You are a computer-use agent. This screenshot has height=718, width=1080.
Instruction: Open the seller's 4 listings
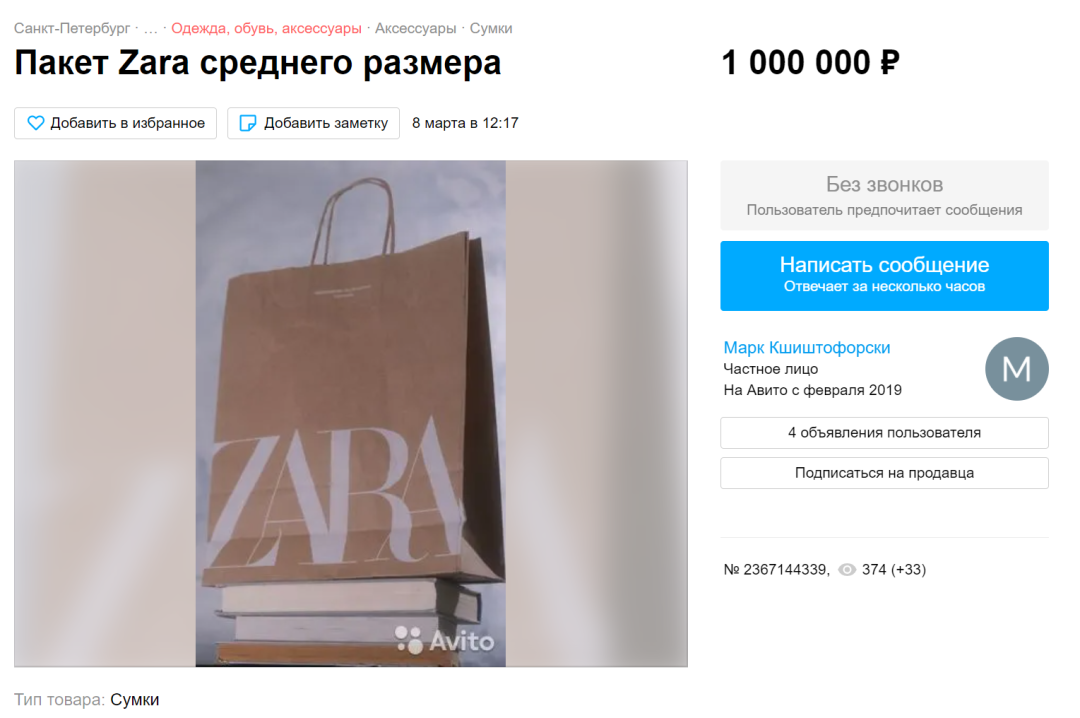[x=884, y=433]
